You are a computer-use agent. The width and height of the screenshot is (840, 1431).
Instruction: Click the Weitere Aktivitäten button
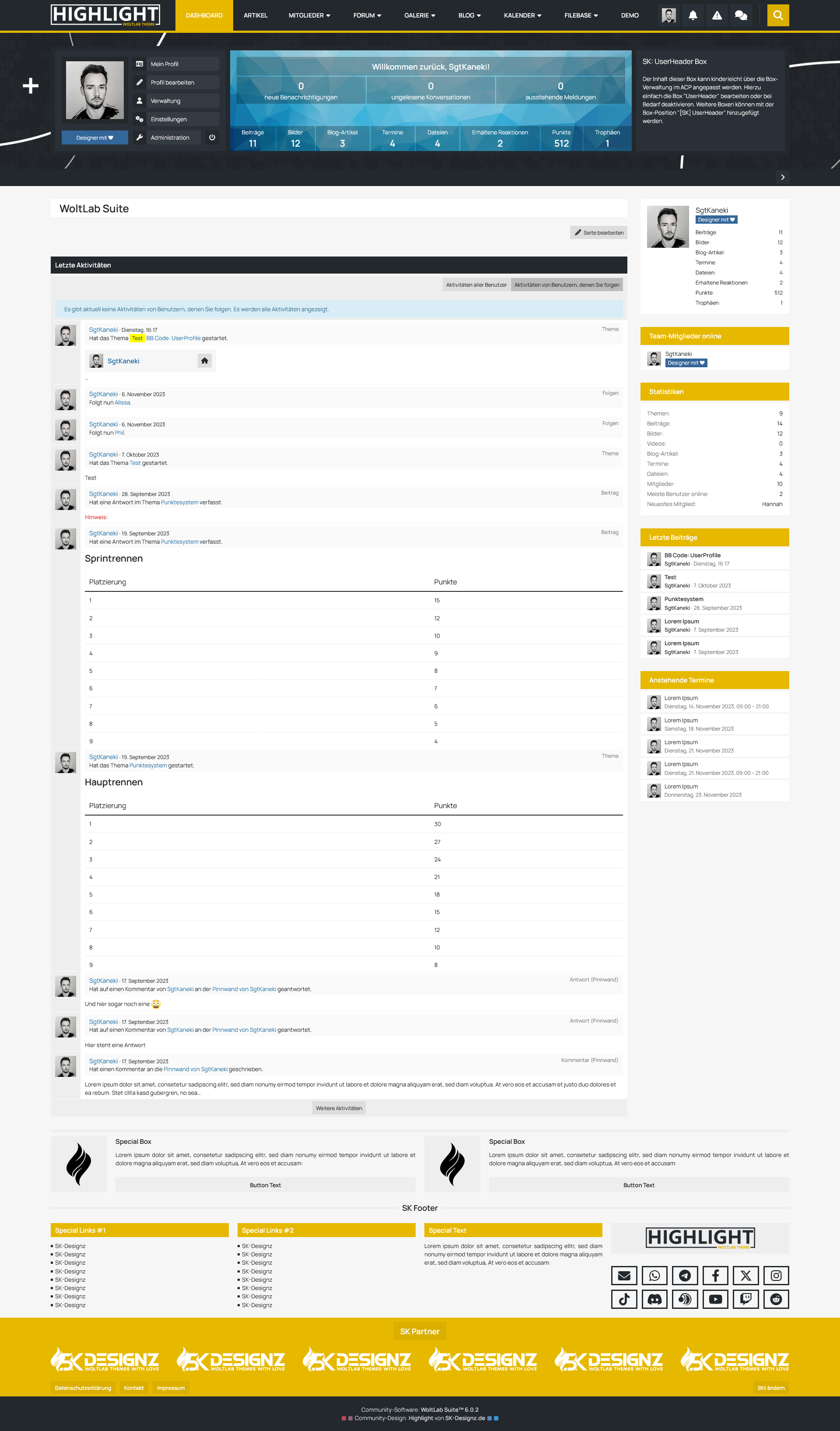339,1108
